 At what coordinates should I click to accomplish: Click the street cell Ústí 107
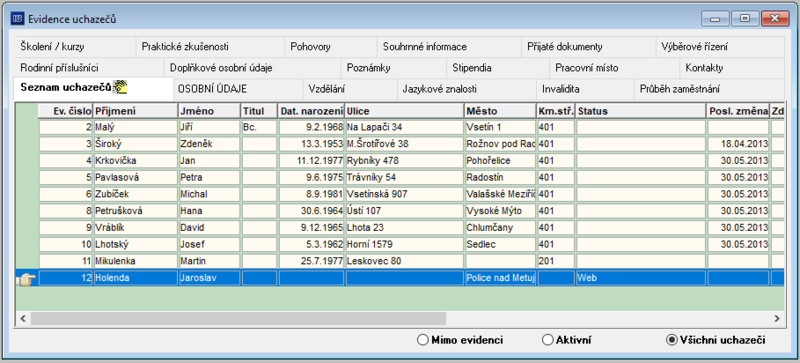click(405, 211)
